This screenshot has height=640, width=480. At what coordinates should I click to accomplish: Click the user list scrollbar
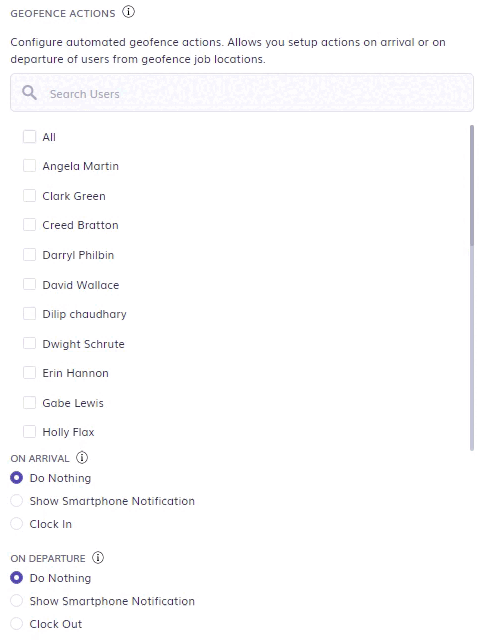(472, 186)
